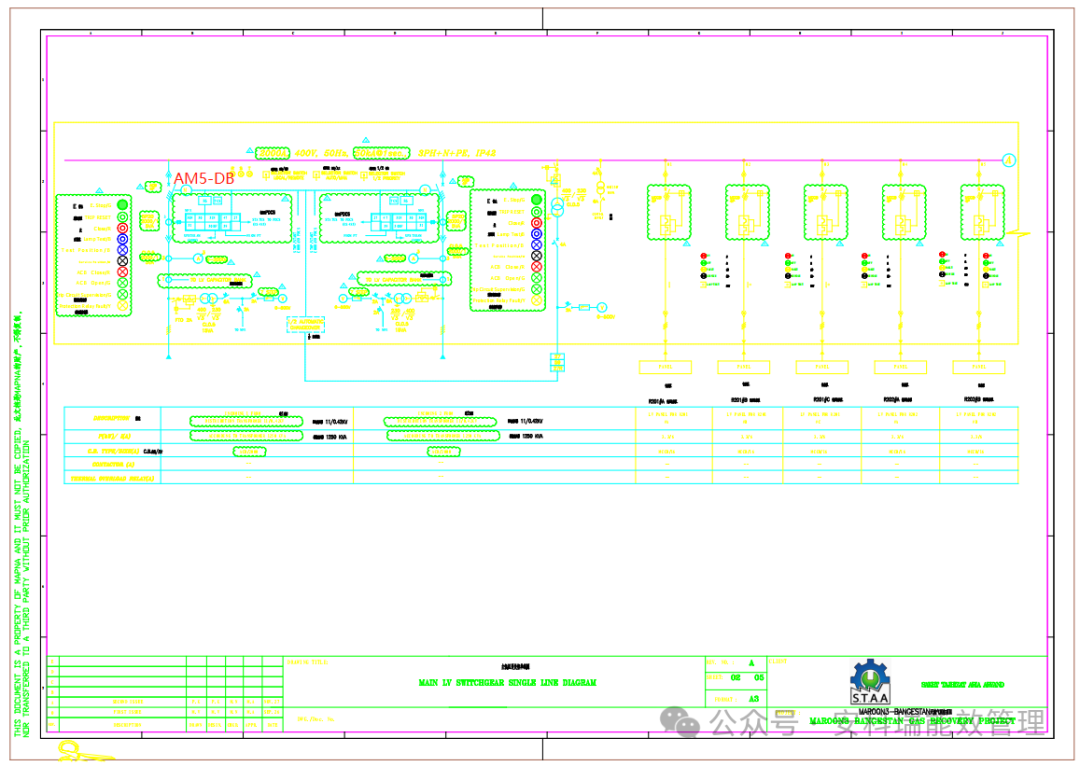Select the clouded 2000A busbar rating

coord(272,153)
